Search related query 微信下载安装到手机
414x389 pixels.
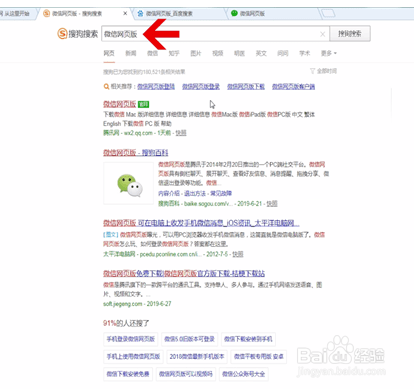click(x=248, y=339)
